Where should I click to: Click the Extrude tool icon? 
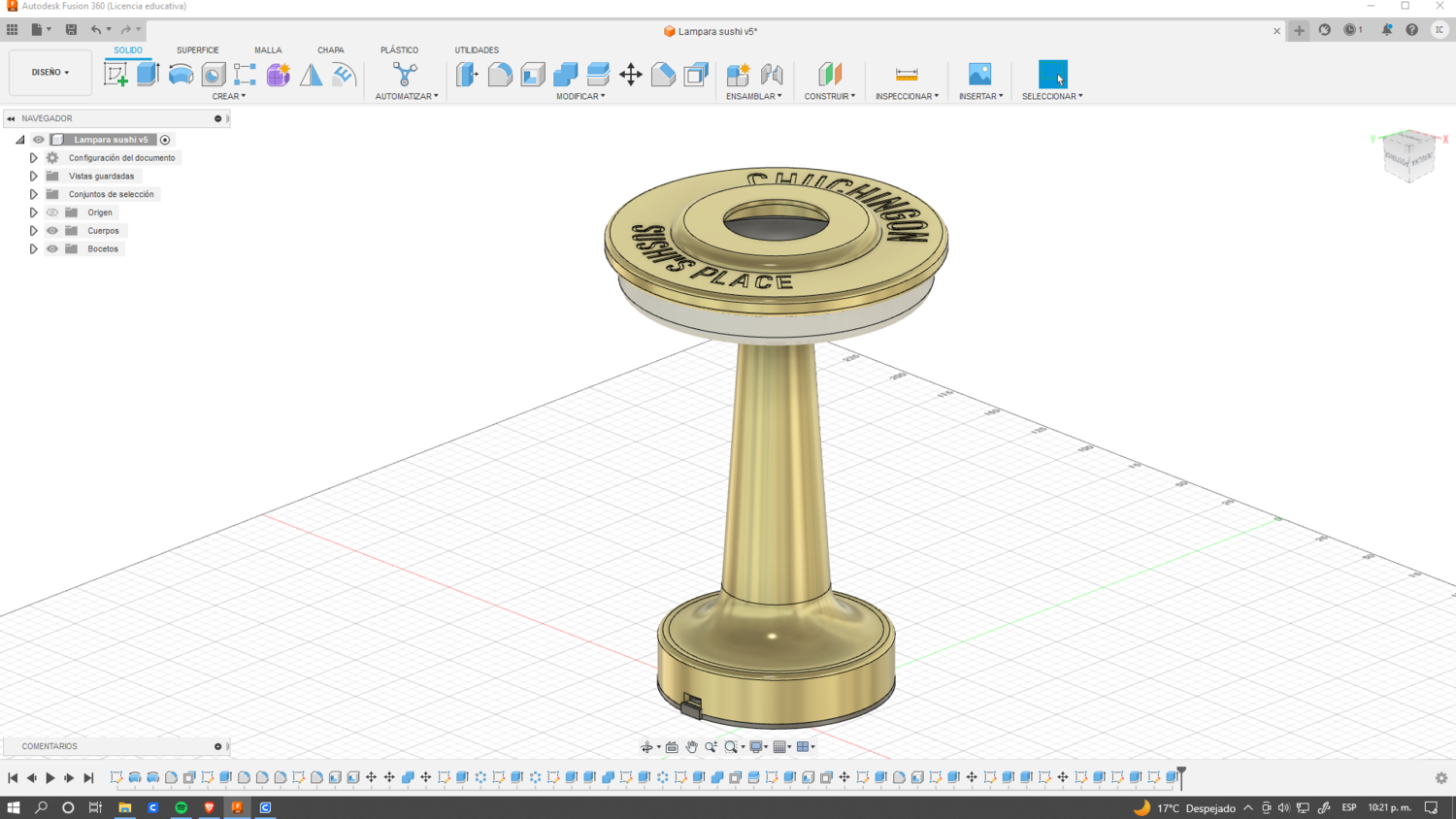click(x=148, y=75)
